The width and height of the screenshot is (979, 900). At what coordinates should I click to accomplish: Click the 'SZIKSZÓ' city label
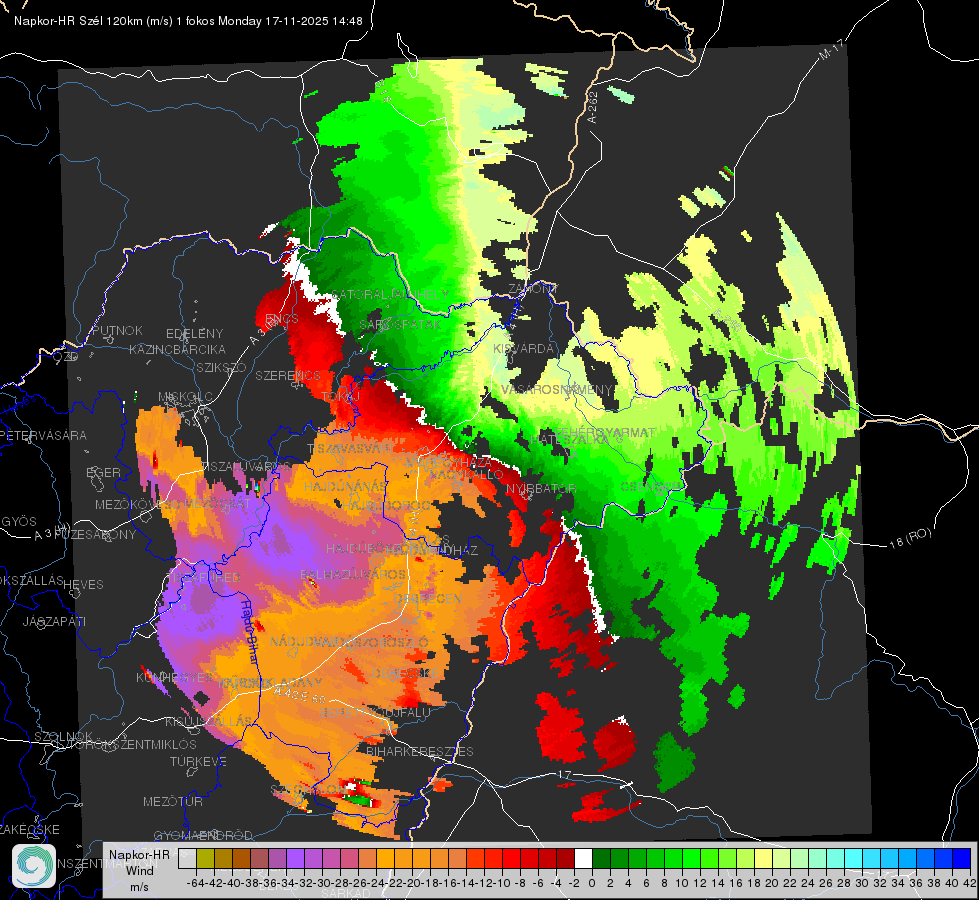coord(222,367)
